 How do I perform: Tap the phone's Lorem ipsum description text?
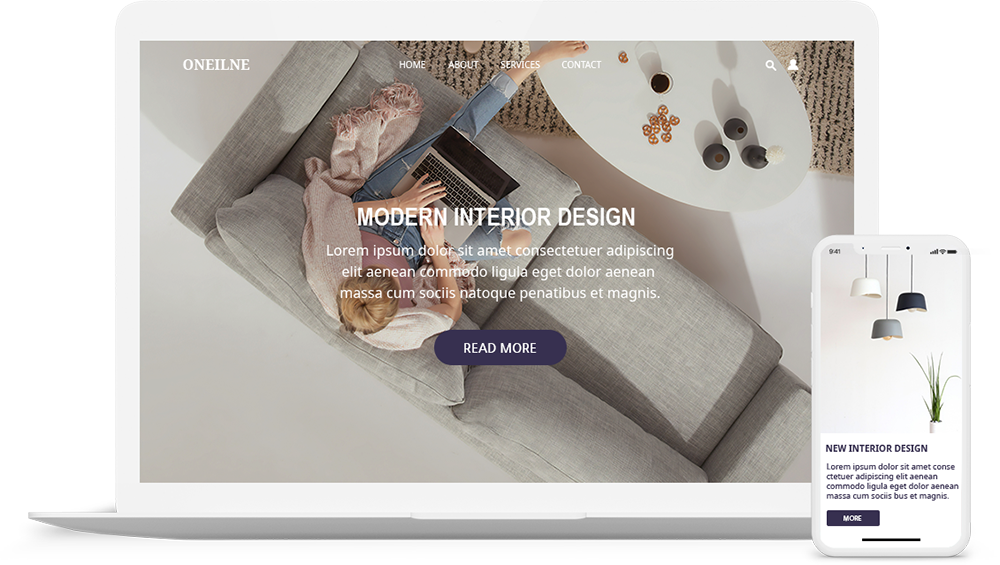(892, 481)
